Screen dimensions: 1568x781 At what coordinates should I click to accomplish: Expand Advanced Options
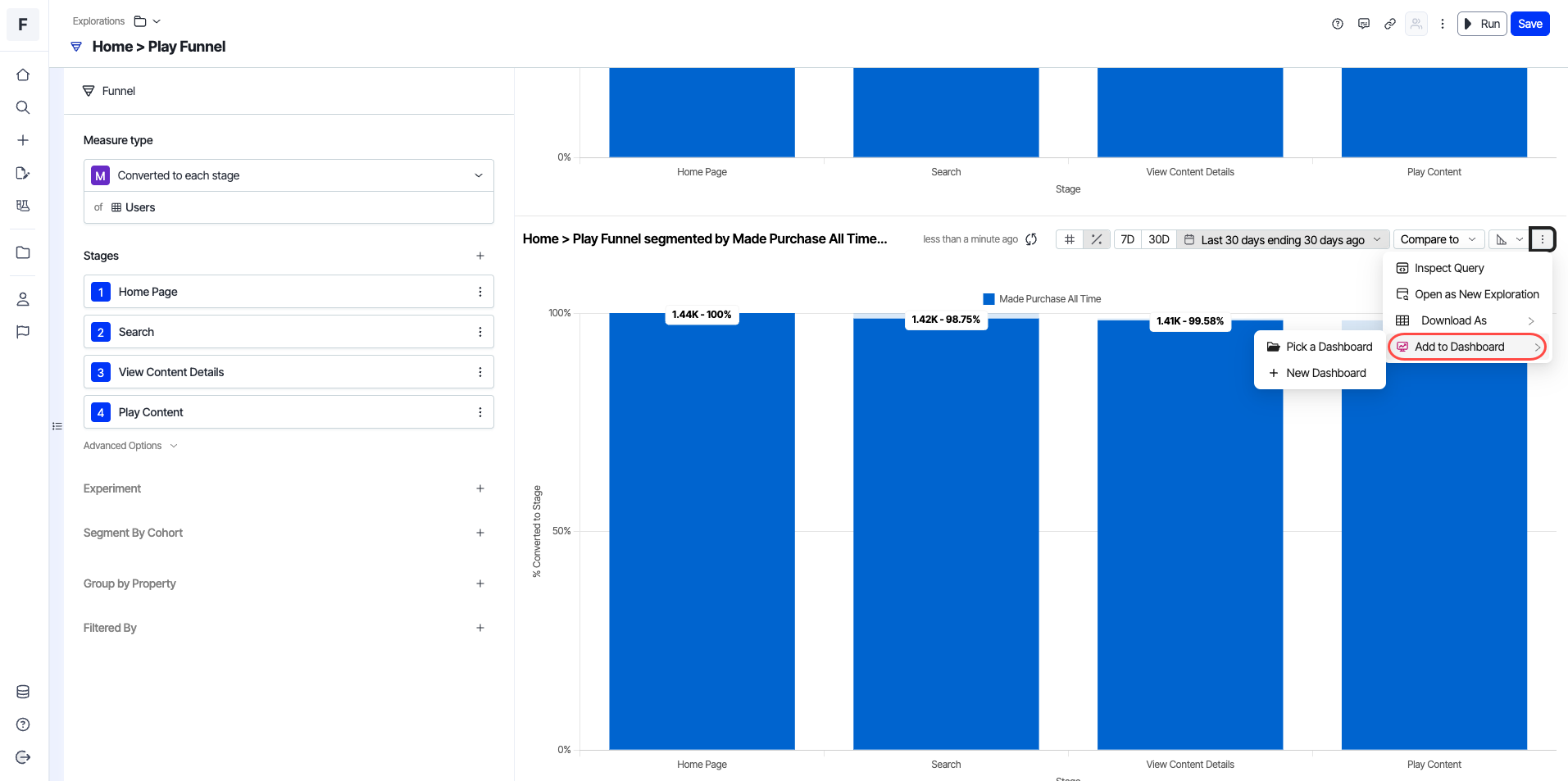tap(130, 446)
